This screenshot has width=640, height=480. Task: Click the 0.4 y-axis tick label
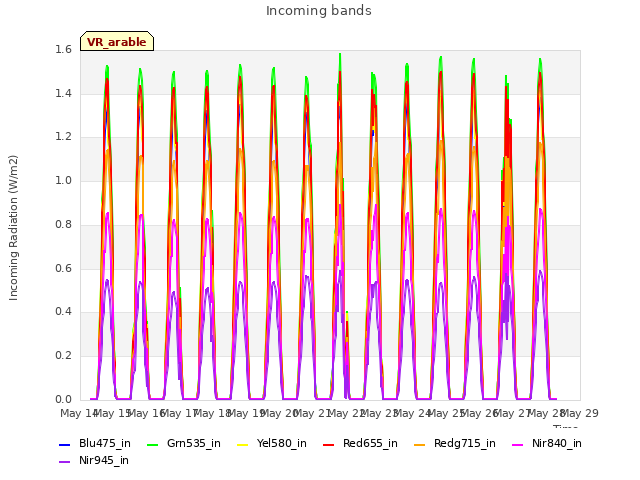coord(63,312)
